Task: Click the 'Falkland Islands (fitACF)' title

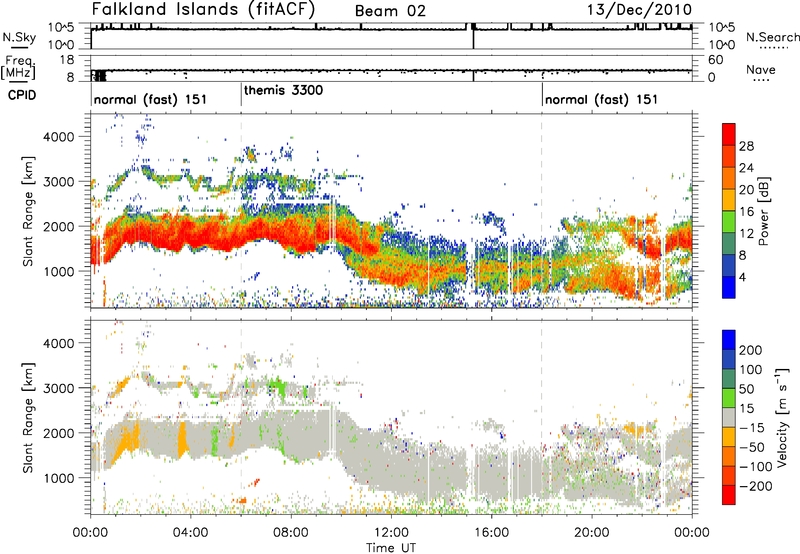Action: pos(203,9)
